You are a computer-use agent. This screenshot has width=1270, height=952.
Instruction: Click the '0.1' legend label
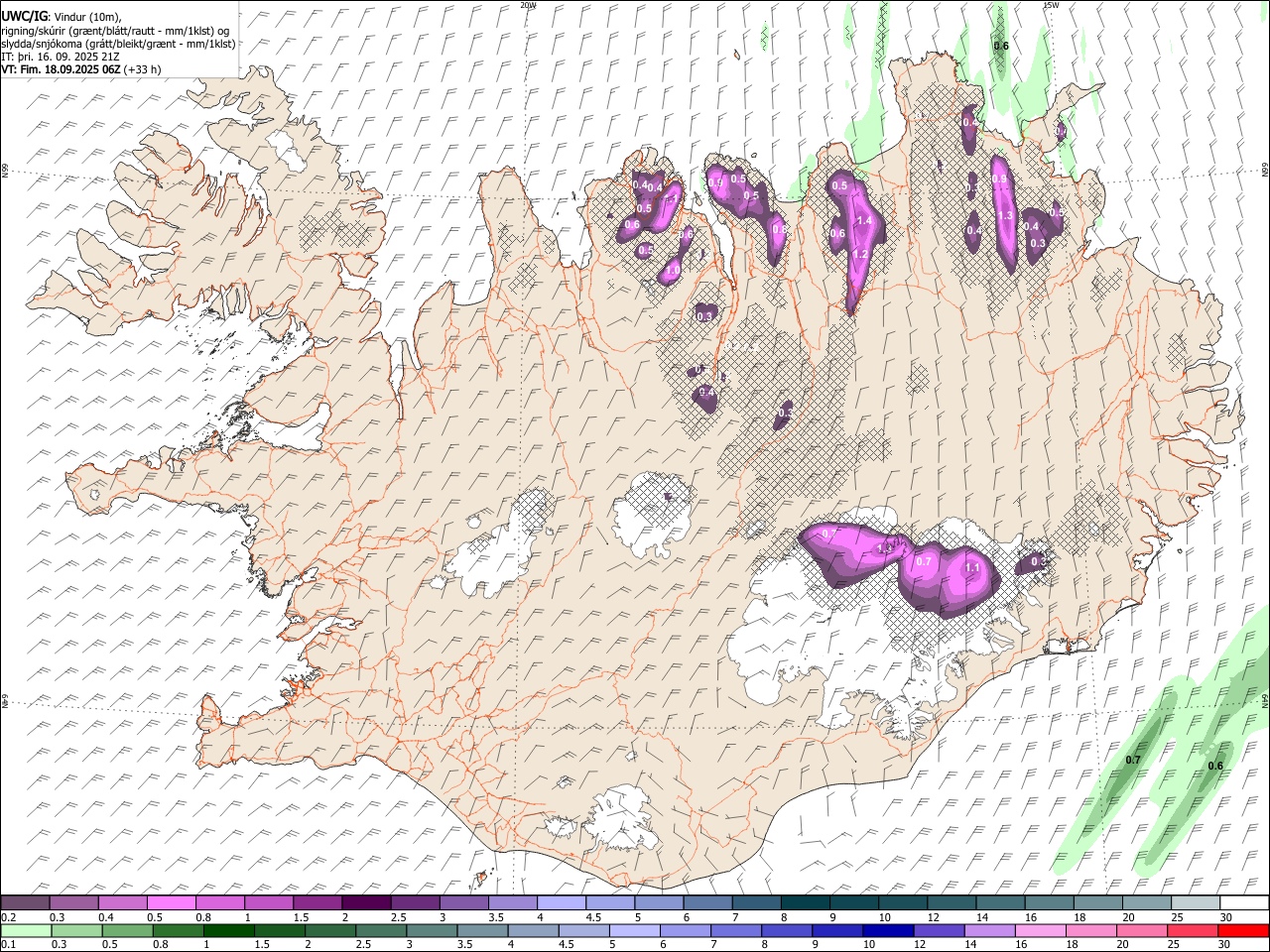click(x=9, y=944)
